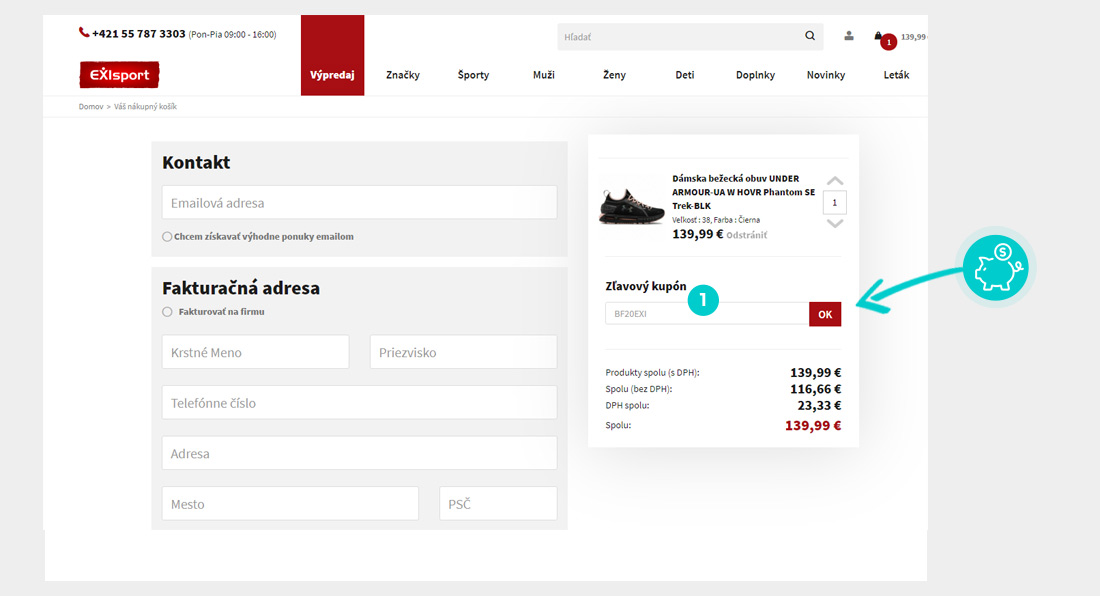
Task: Open the black running shoe thumbnail
Action: [631, 207]
